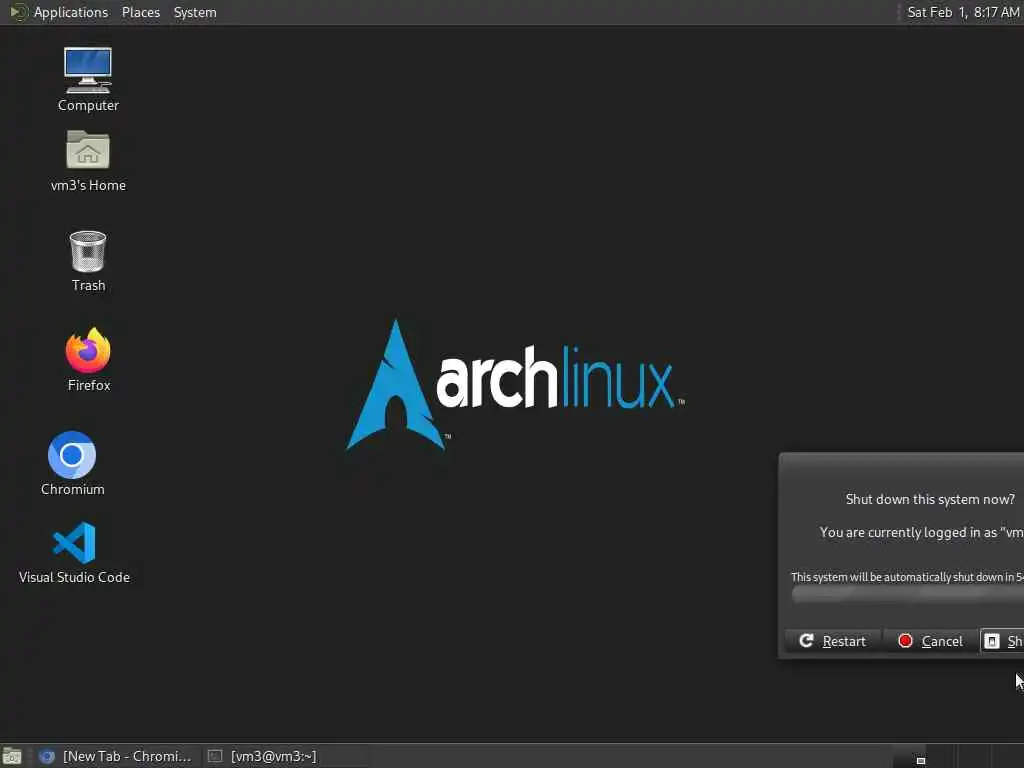Open the System menu

click(195, 12)
